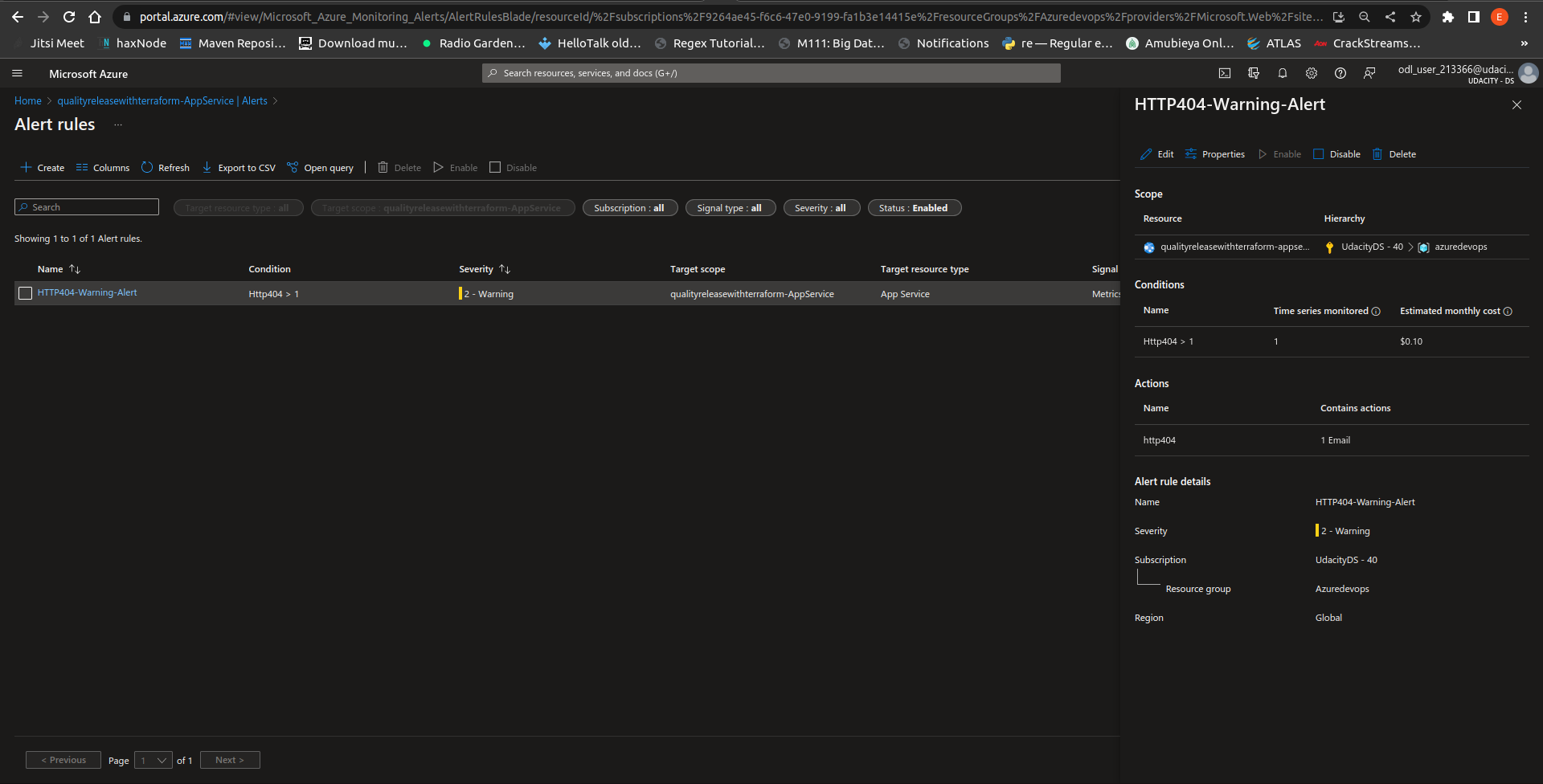Click the Target scope column header
1543x784 pixels.
click(x=698, y=269)
